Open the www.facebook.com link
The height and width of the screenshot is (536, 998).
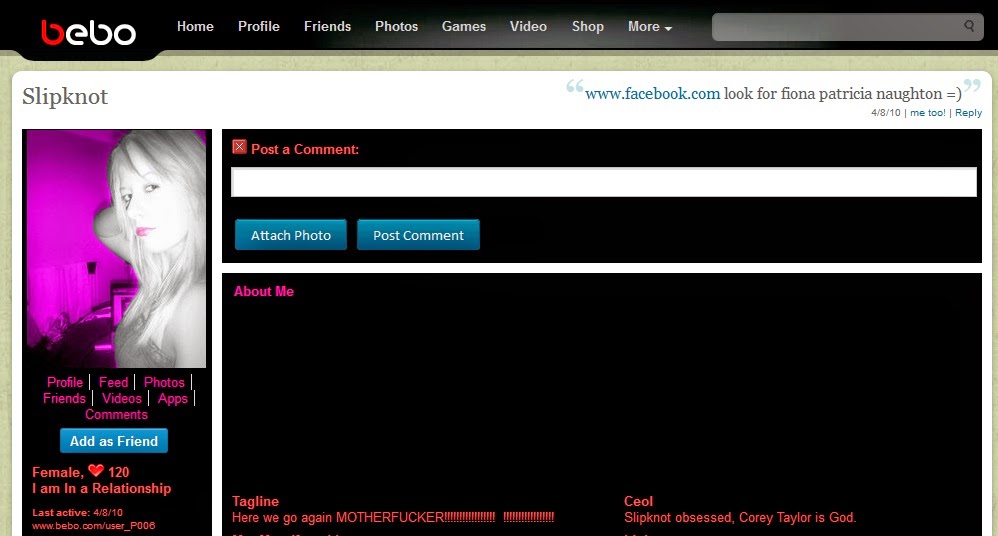(652, 94)
